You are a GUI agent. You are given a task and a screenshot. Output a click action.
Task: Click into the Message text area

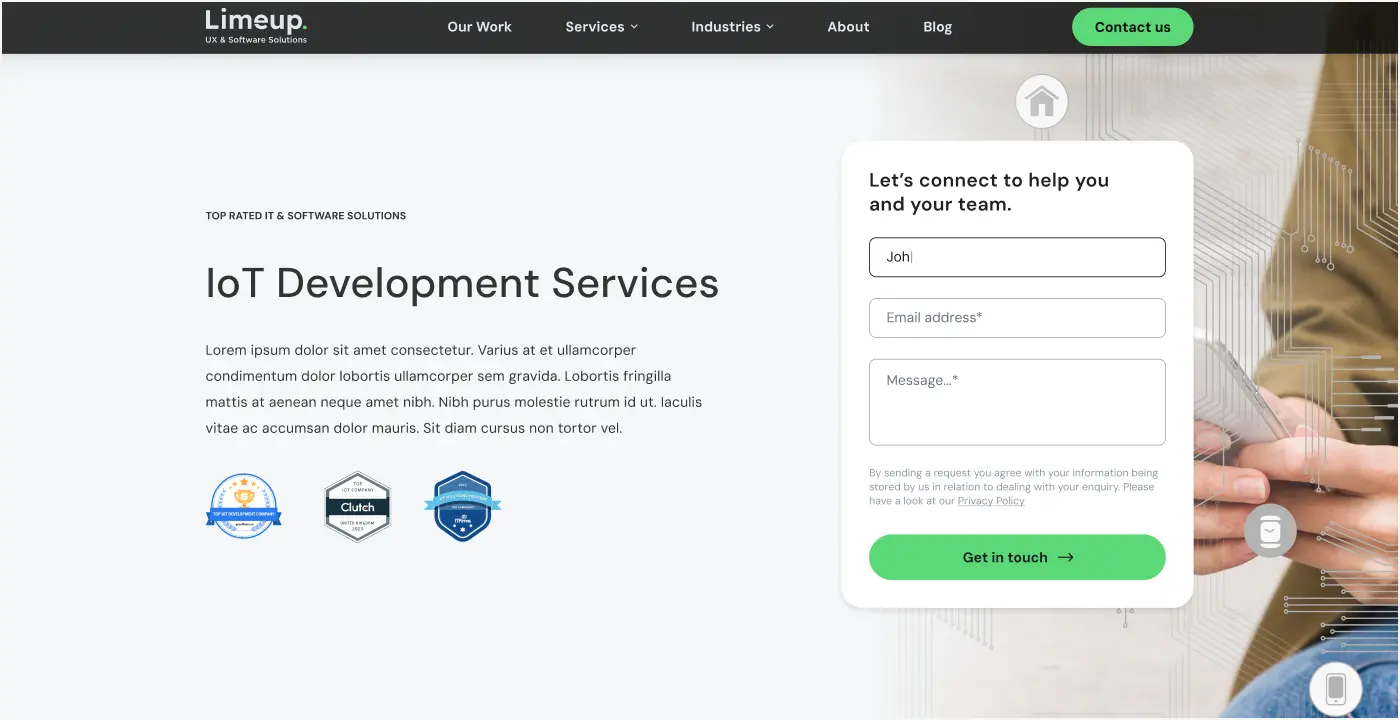tap(1017, 402)
